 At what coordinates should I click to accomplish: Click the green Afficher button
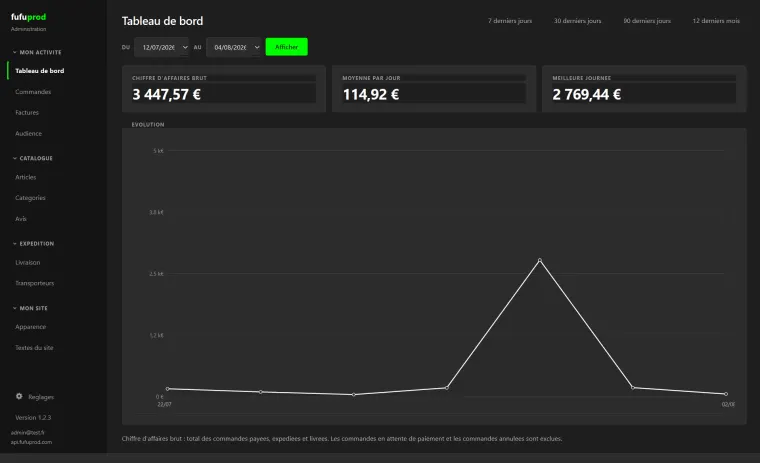click(x=286, y=47)
